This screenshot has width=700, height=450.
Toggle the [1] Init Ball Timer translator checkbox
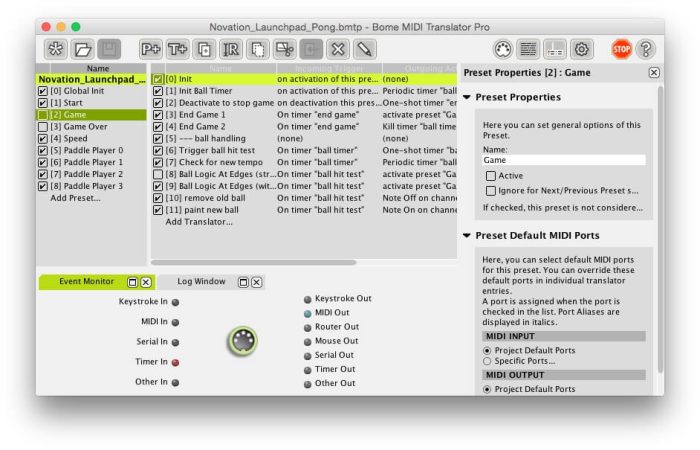[x=158, y=91]
